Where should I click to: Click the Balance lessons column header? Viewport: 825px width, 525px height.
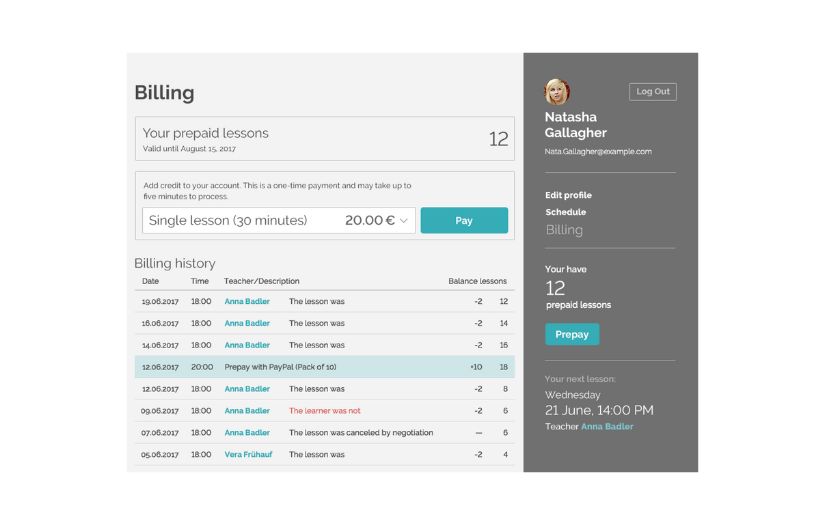477,281
